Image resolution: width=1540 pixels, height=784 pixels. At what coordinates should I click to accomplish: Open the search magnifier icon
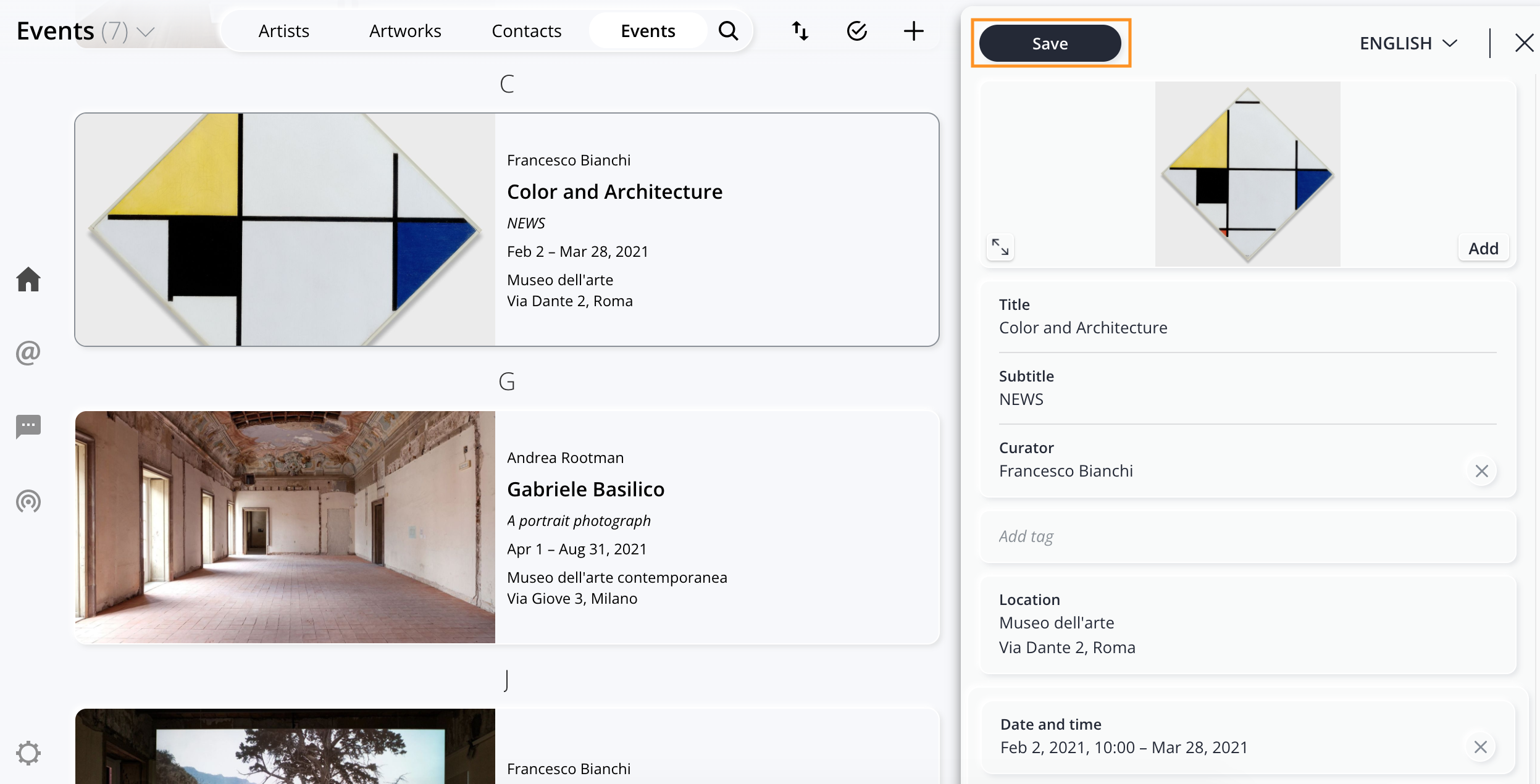(x=729, y=31)
